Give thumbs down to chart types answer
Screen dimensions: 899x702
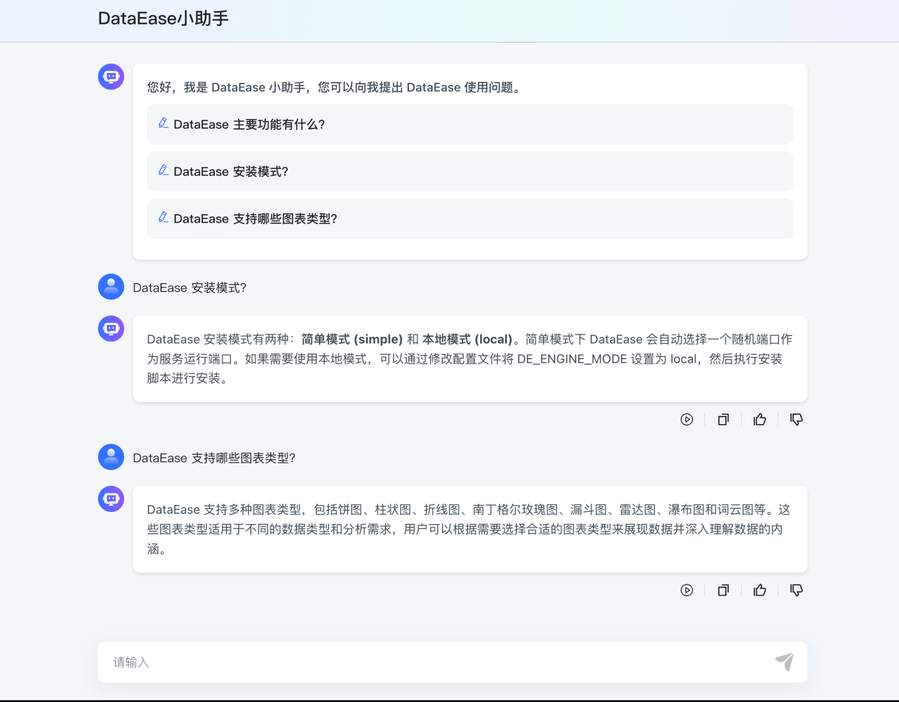coord(796,590)
